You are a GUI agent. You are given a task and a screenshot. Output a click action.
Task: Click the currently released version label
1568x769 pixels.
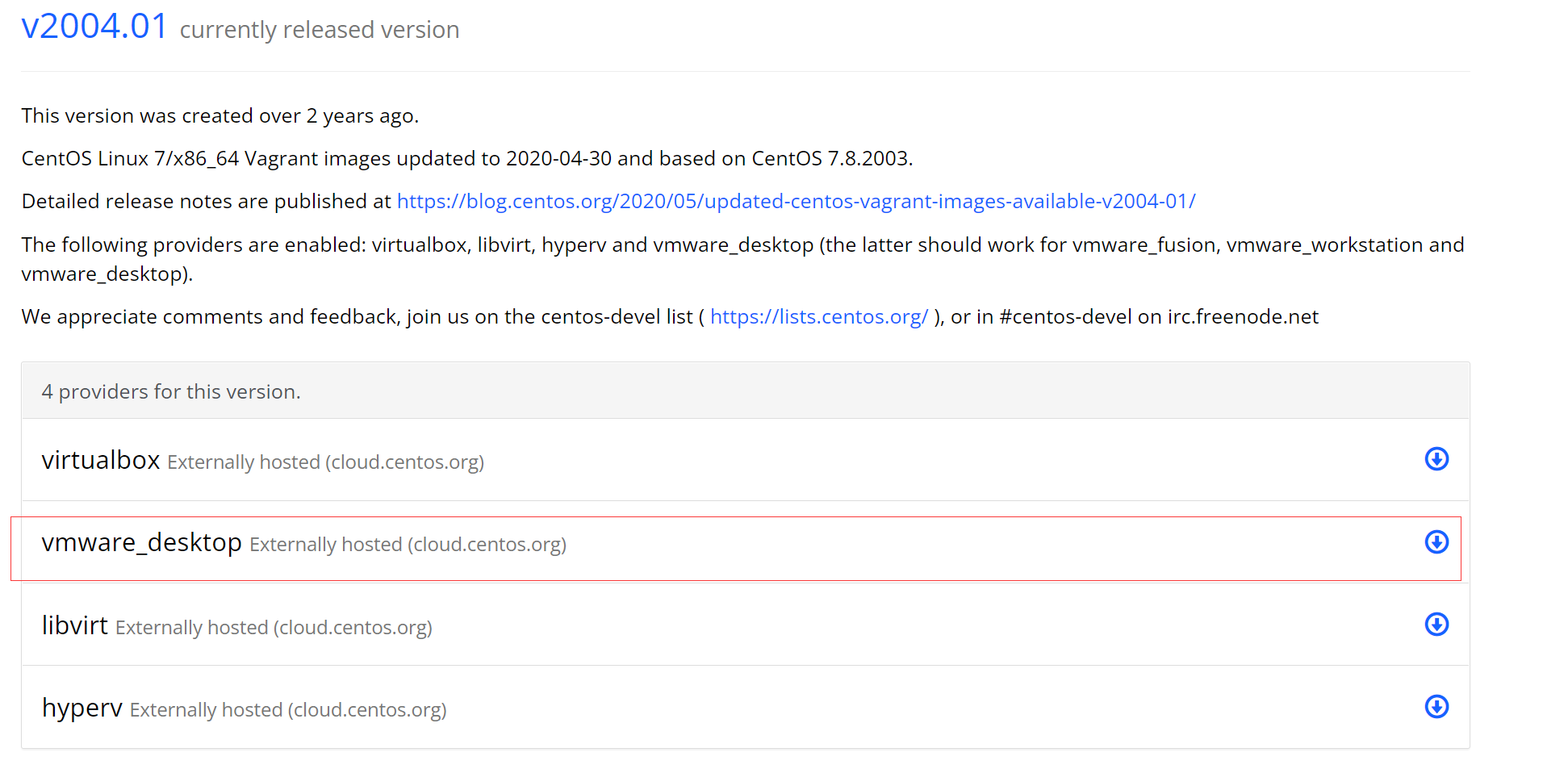(319, 29)
